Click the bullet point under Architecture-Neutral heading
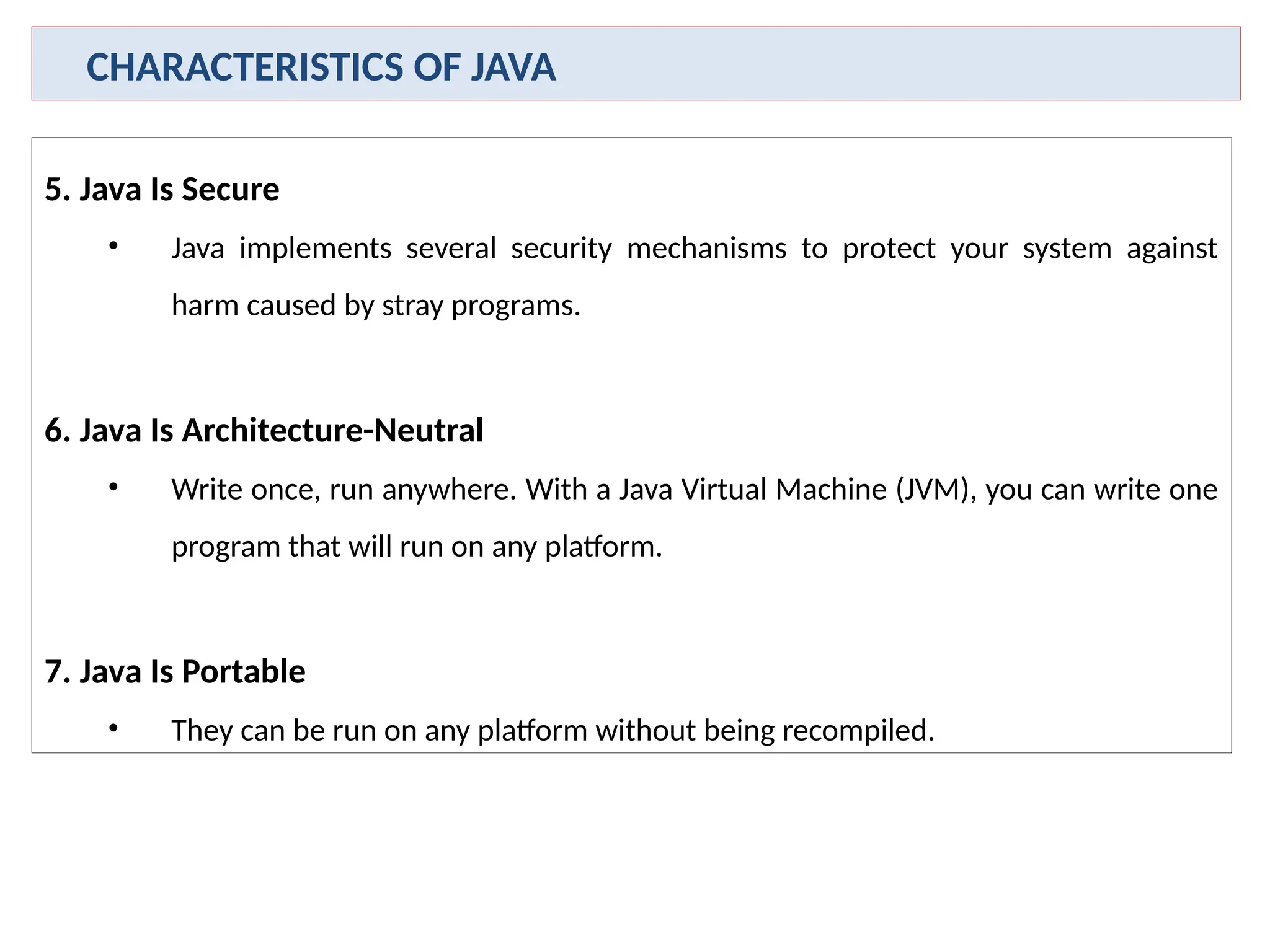1270x952 pixels. click(x=113, y=488)
